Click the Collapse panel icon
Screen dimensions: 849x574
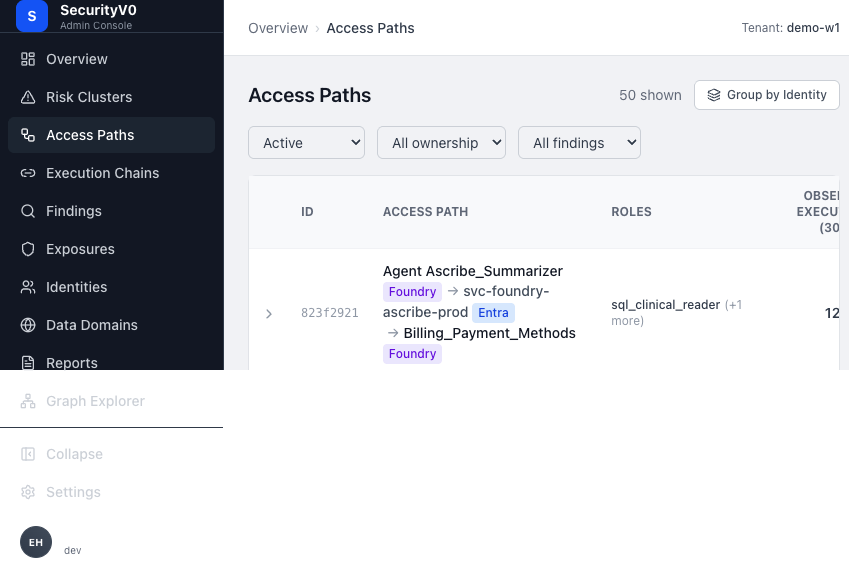tap(28, 454)
